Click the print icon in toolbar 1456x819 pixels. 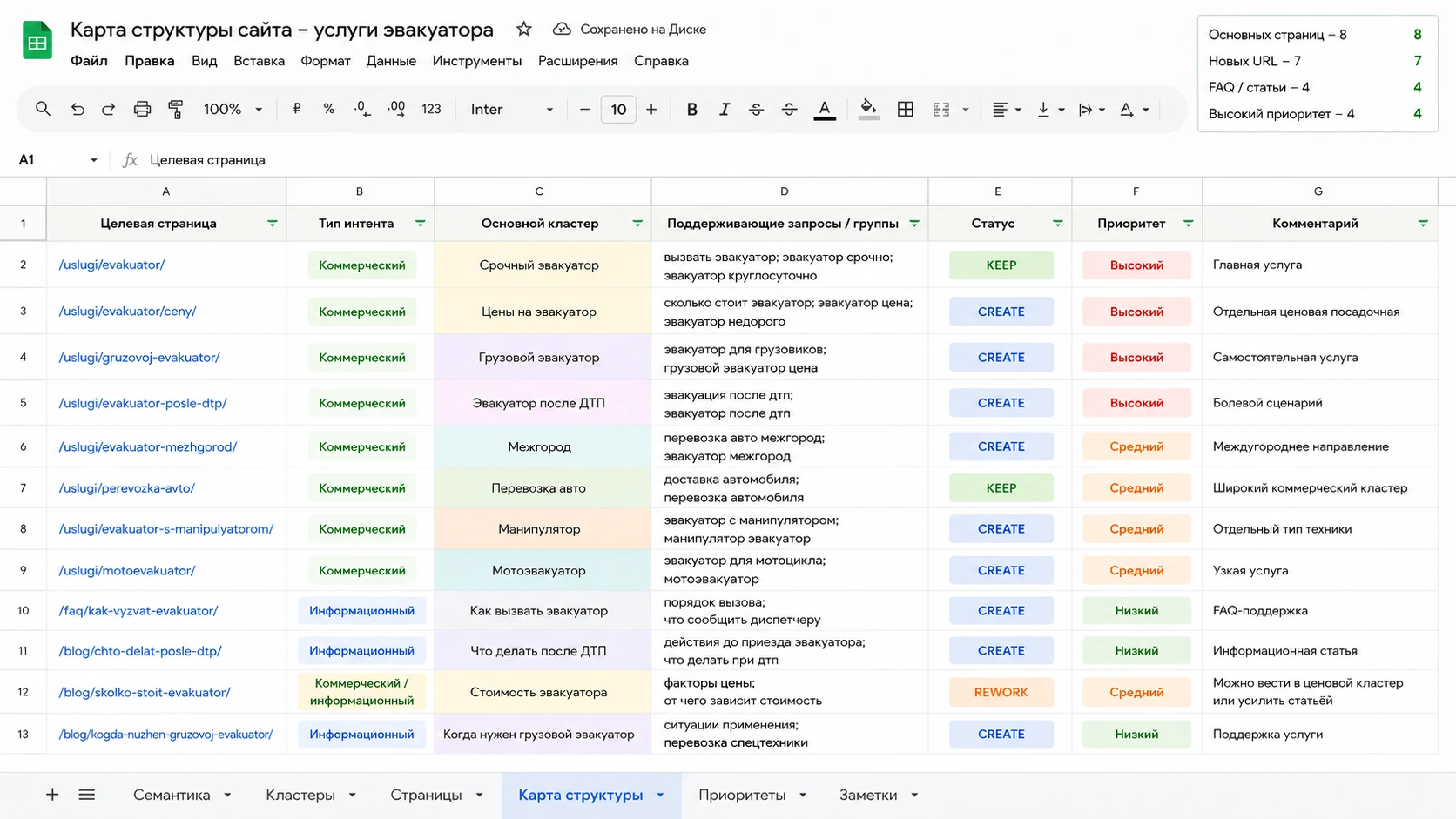coord(142,109)
